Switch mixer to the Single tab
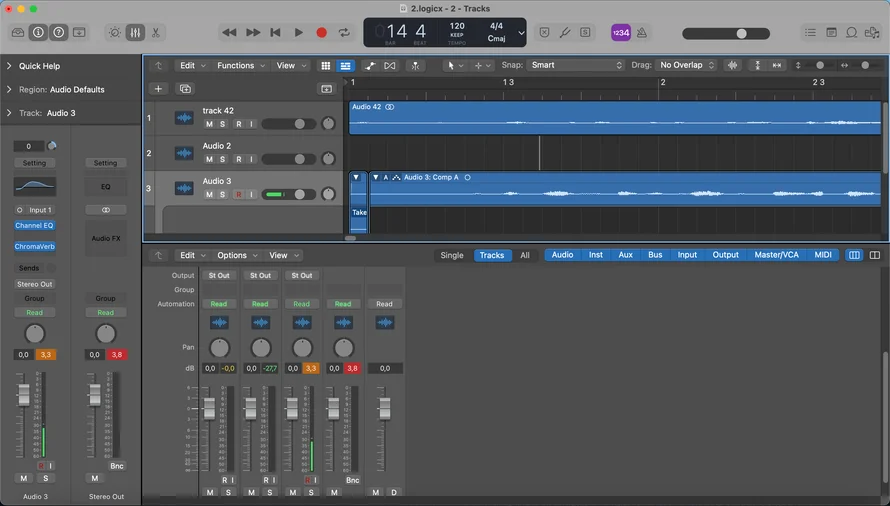890x506 pixels. pos(452,255)
